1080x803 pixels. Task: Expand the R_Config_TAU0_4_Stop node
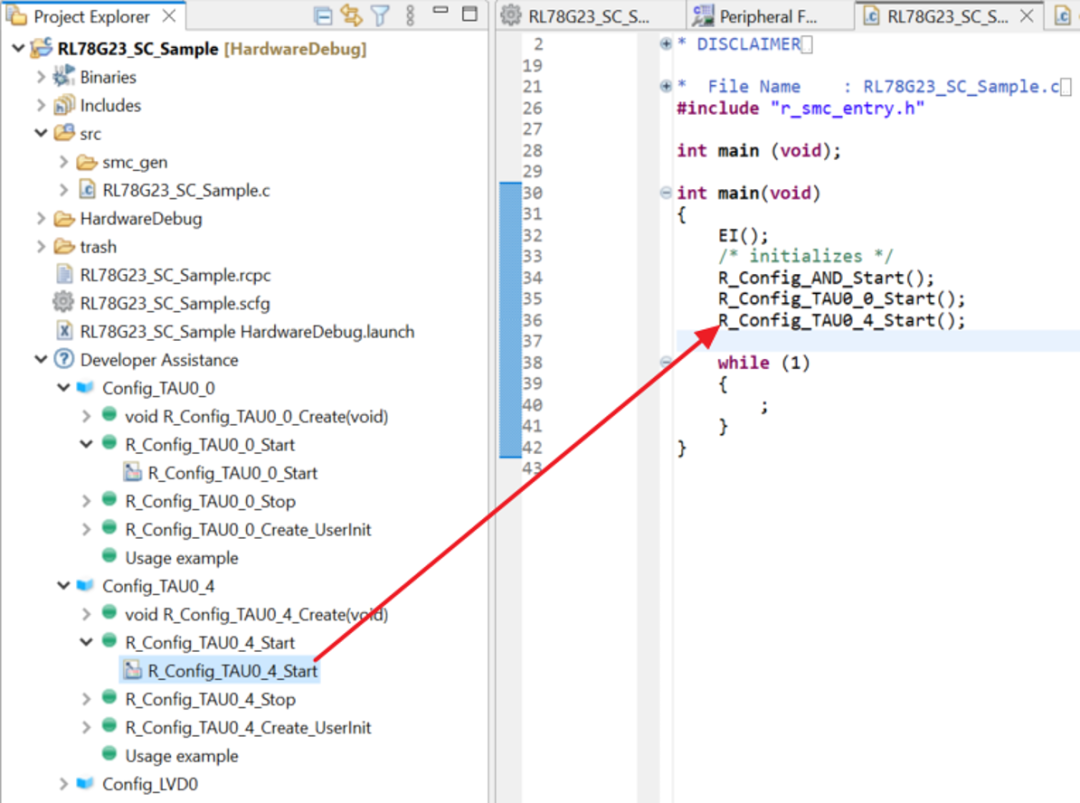pyautogui.click(x=86, y=699)
